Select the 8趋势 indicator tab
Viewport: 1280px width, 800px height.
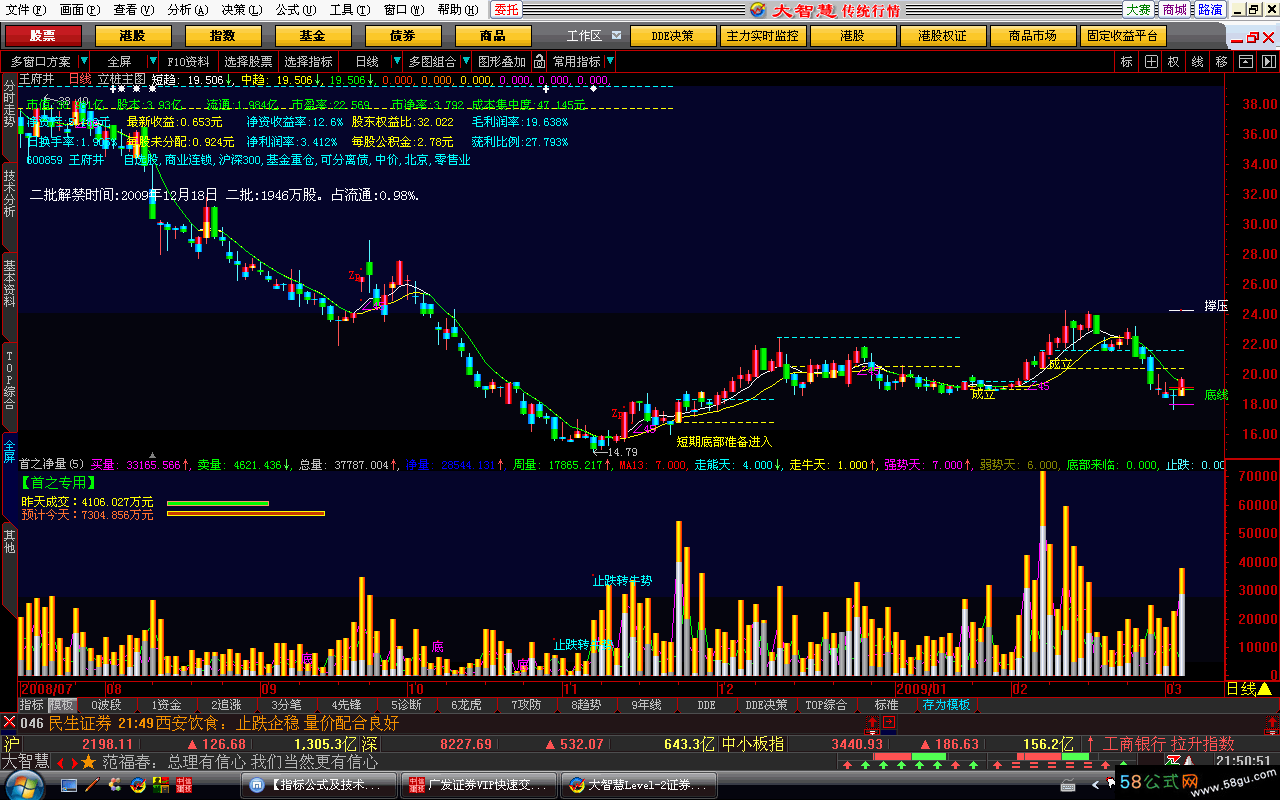click(587, 705)
